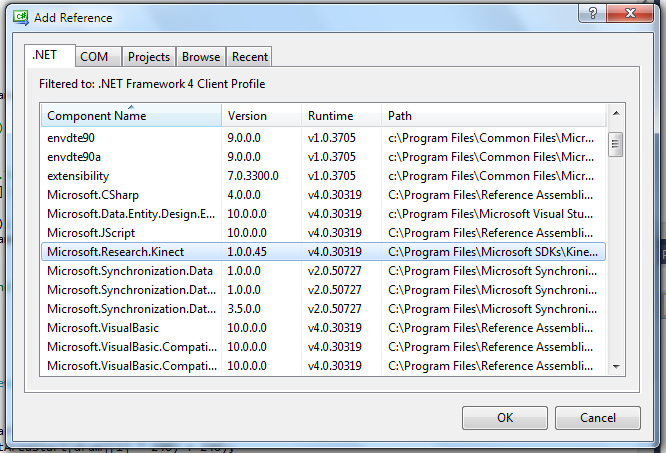
Task: Confirm with the OK button
Action: 505,418
